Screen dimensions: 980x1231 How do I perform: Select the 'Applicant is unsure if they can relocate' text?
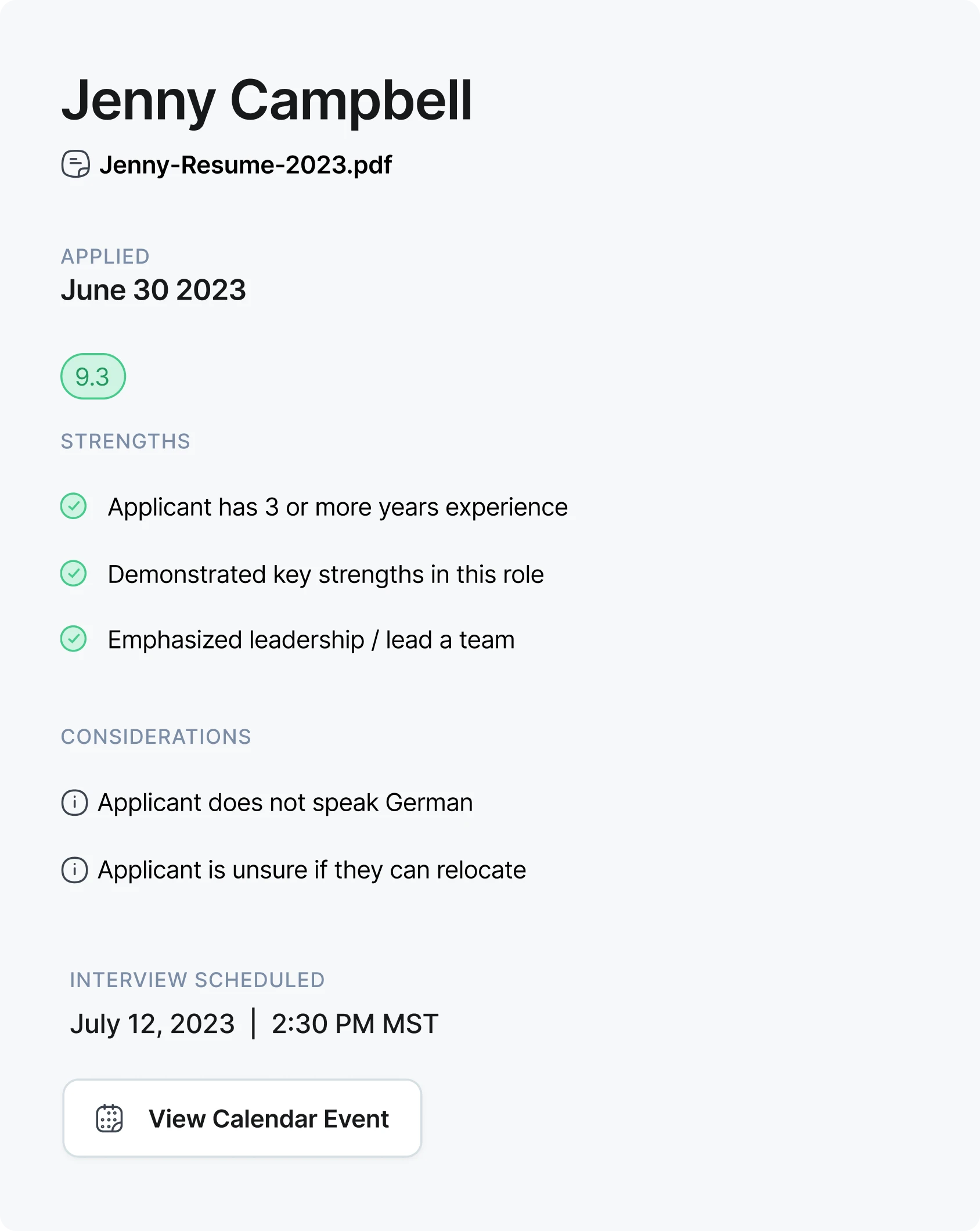(312, 870)
